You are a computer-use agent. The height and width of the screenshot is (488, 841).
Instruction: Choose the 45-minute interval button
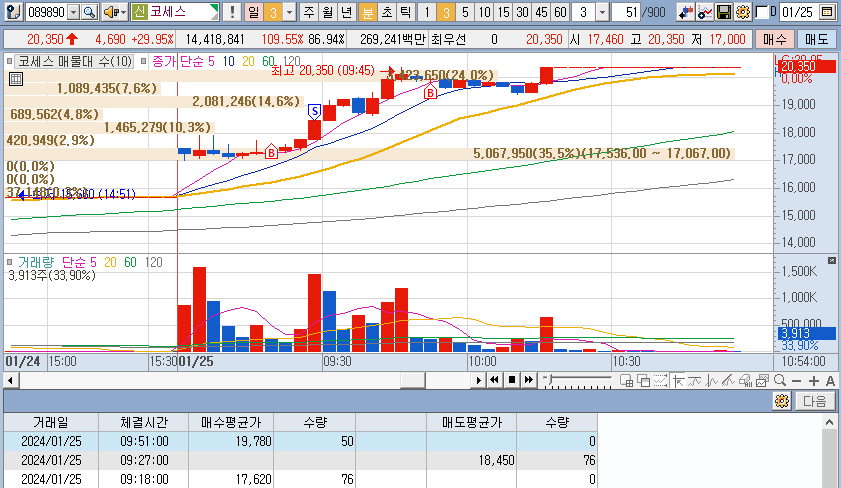[542, 12]
